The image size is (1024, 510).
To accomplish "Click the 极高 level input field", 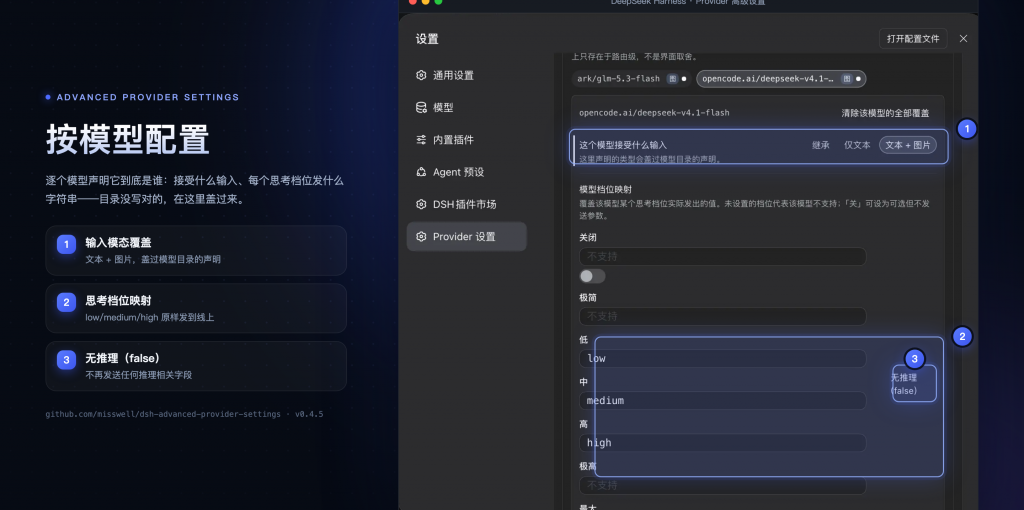I will (722, 485).
